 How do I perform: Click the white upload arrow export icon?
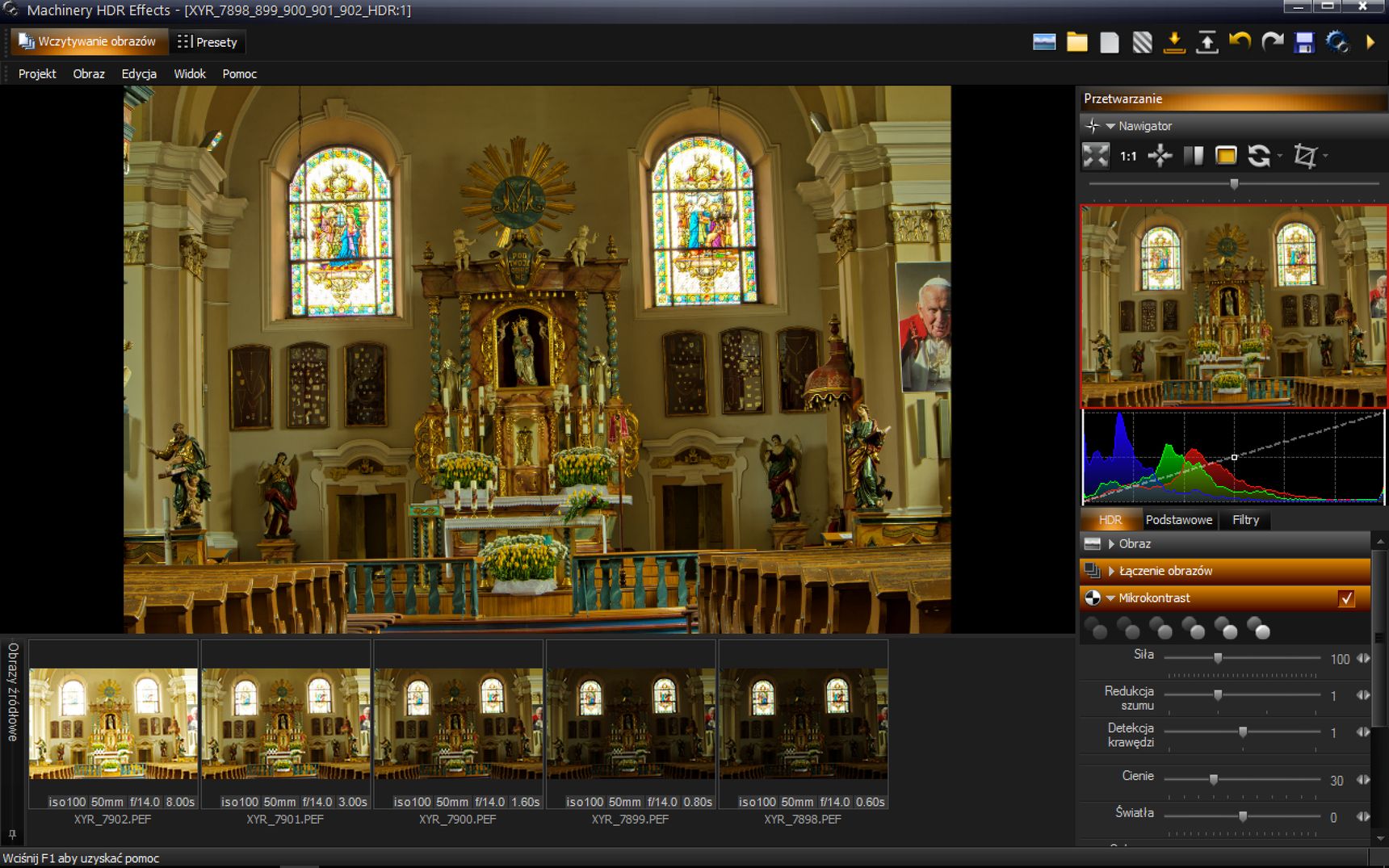[1206, 42]
